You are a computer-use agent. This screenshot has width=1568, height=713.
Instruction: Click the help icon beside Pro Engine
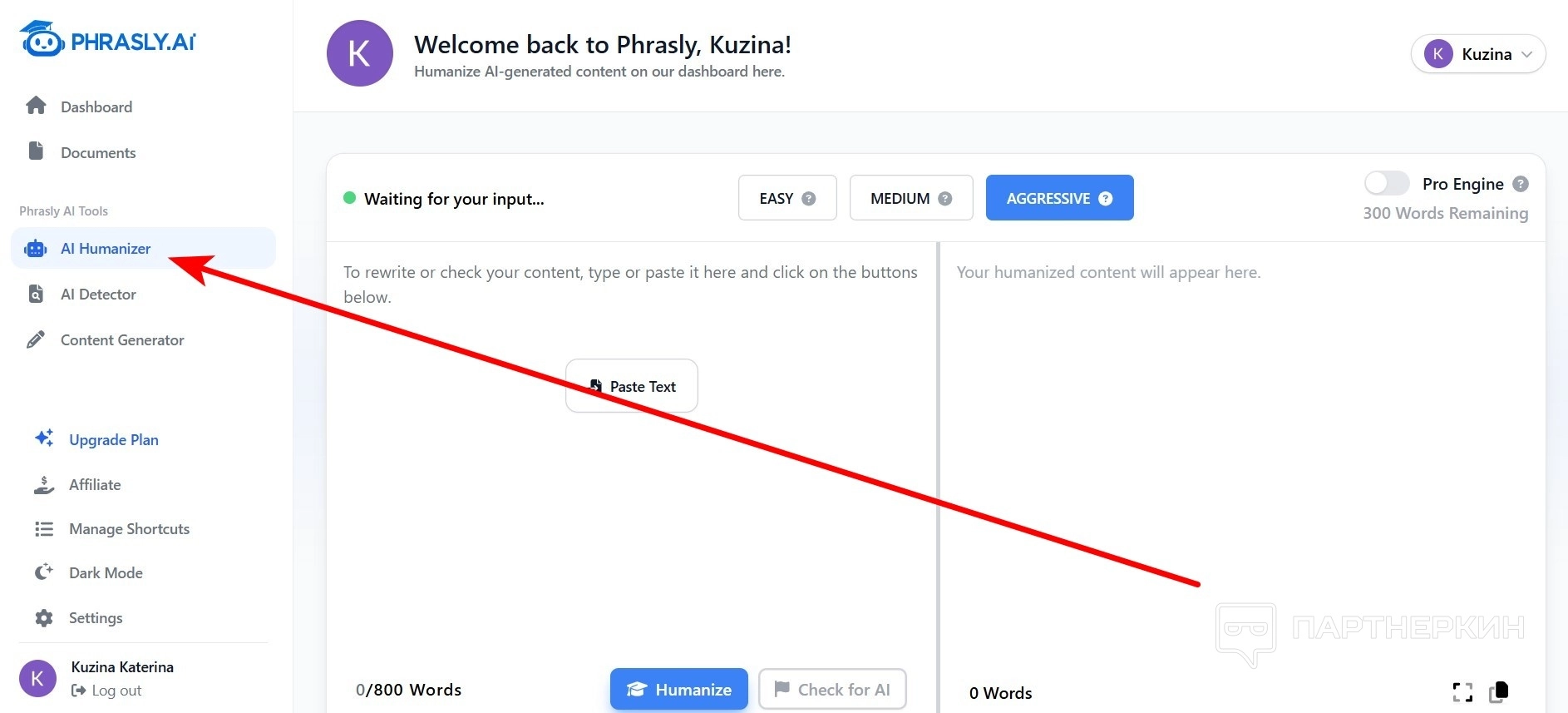pyautogui.click(x=1521, y=184)
